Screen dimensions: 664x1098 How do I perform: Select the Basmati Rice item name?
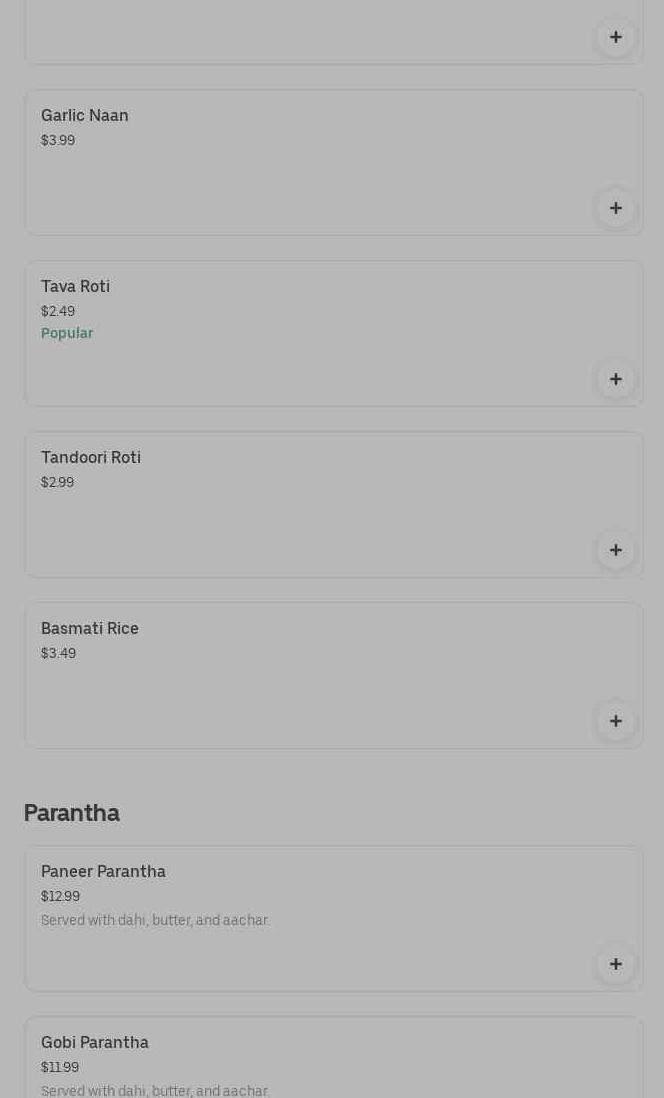point(90,629)
